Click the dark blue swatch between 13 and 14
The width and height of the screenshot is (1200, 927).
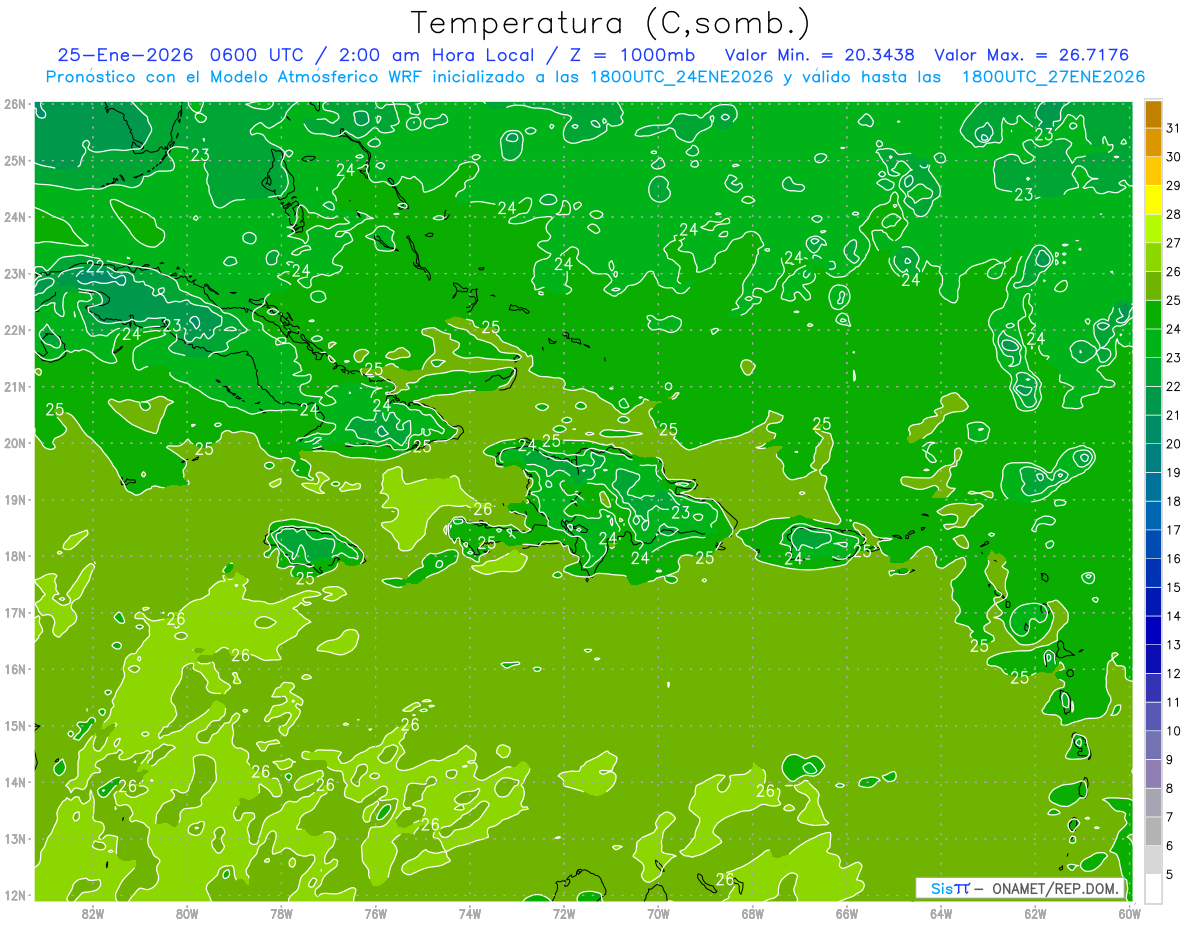(x=1153, y=630)
